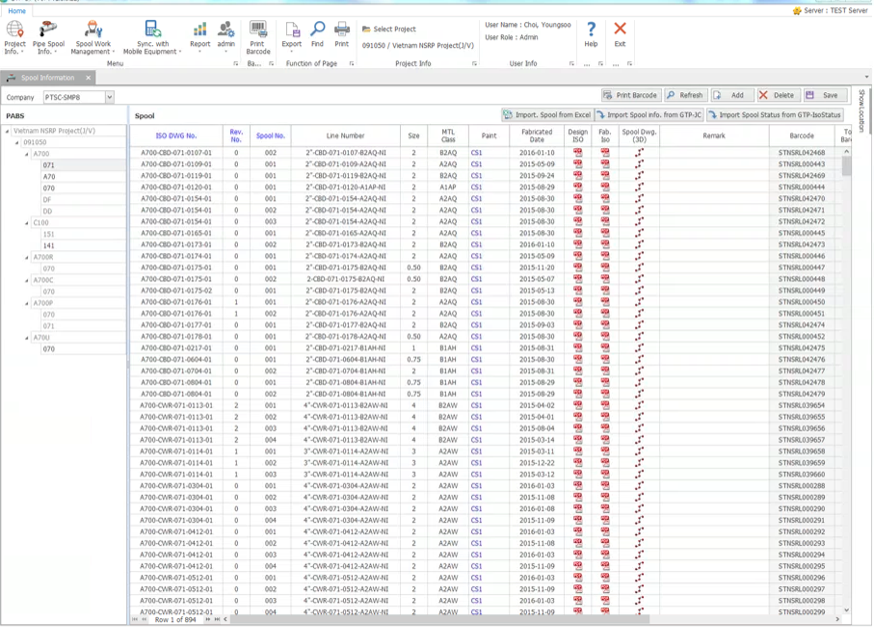This screenshot has height=627, width=874.
Task: Collapse the C100 tree node
Action: pos(28,223)
